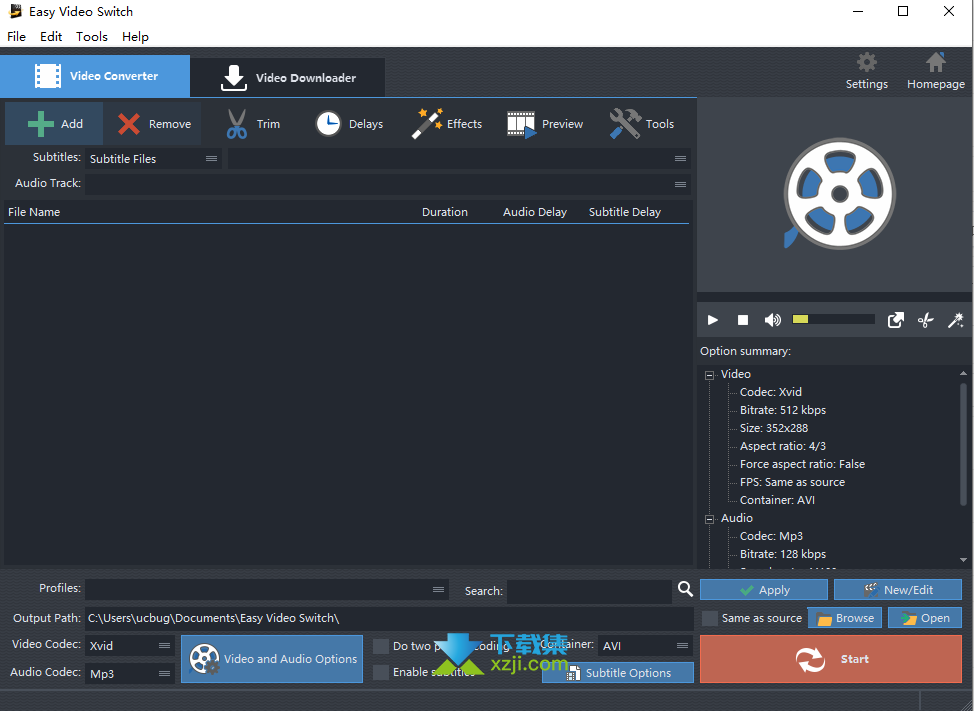Image resolution: width=974 pixels, height=711 pixels.
Task: Go to Homepage house icon
Action: coord(935,62)
